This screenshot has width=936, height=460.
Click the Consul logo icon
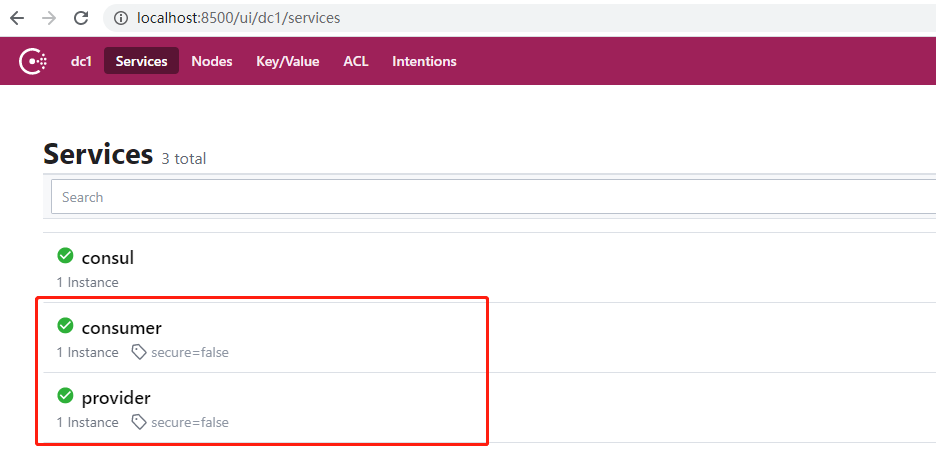pos(33,61)
